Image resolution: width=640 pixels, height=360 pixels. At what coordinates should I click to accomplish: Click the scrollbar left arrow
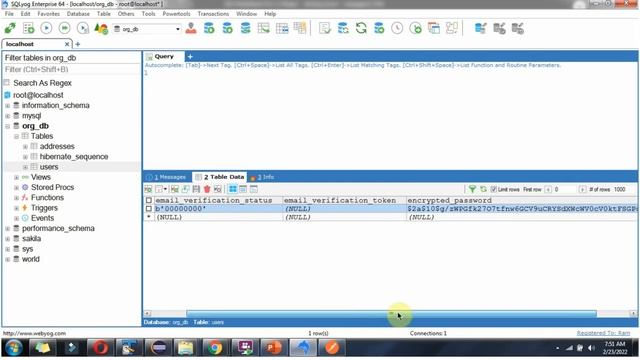pyautogui.click(x=147, y=313)
